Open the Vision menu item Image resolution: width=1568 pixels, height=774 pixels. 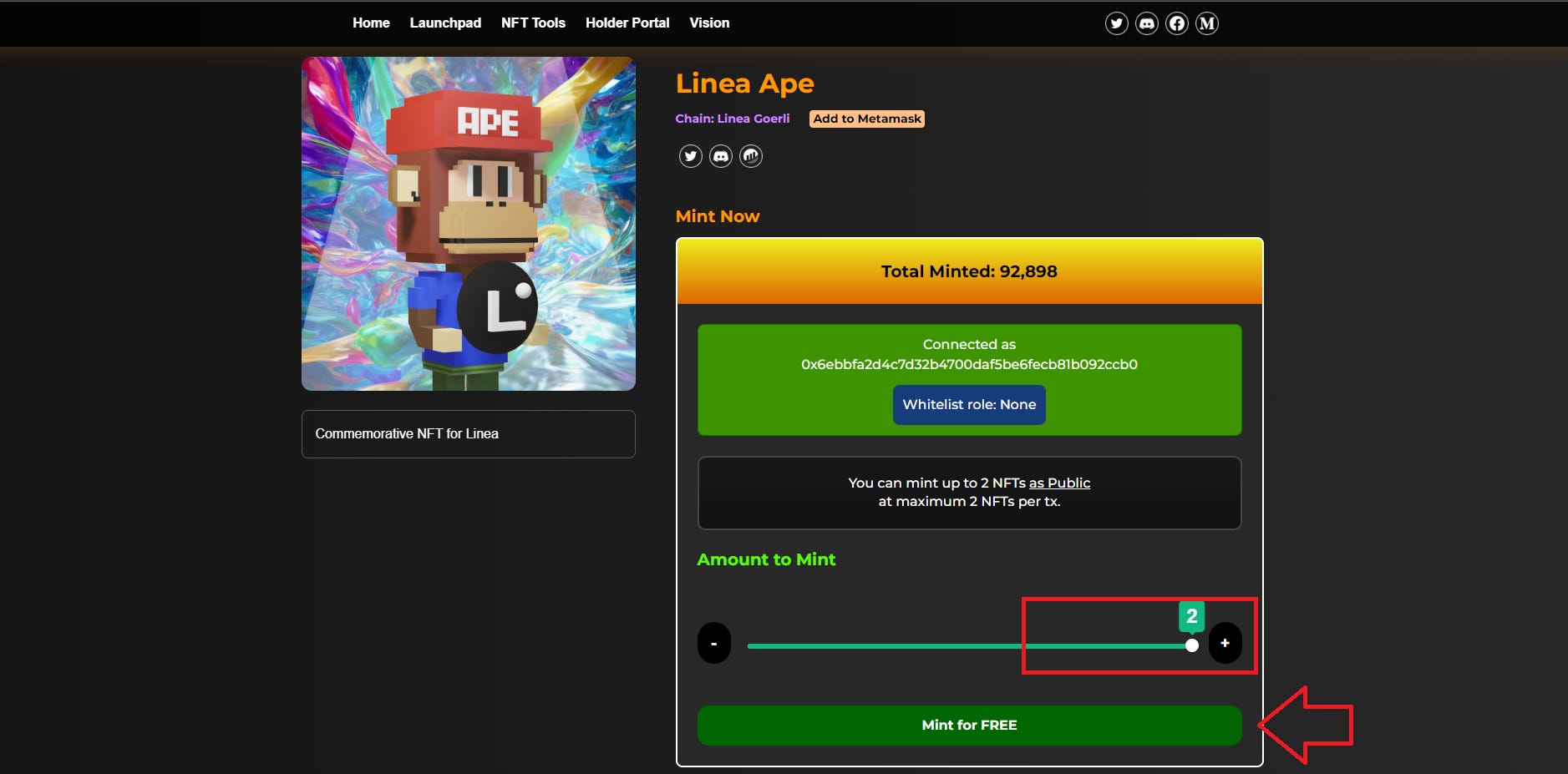coord(708,23)
